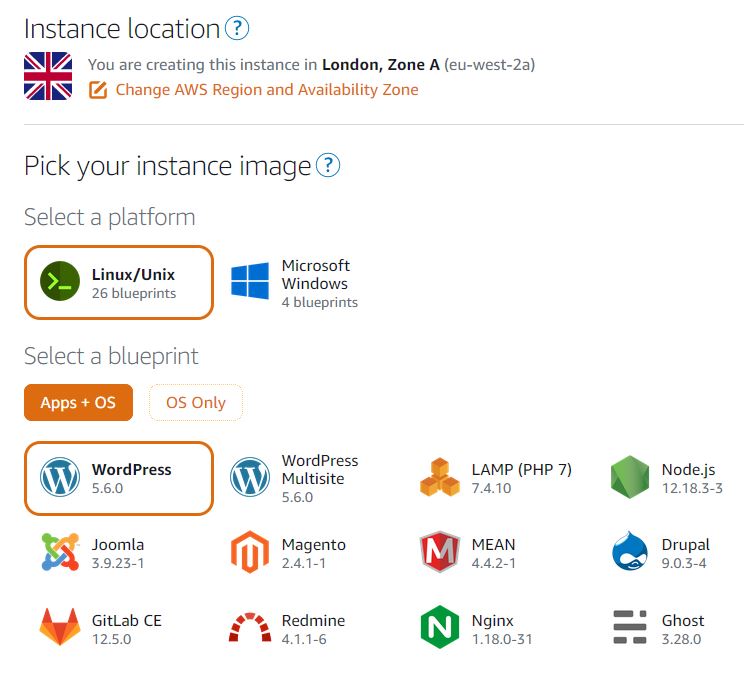Open the Instance location help icon
The width and height of the screenshot is (744, 677).
tap(236, 28)
